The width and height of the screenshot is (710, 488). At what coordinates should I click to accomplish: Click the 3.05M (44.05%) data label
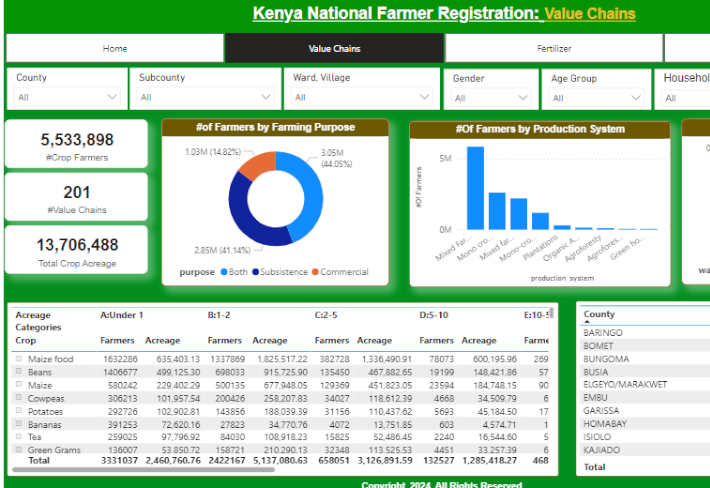tap(336, 158)
